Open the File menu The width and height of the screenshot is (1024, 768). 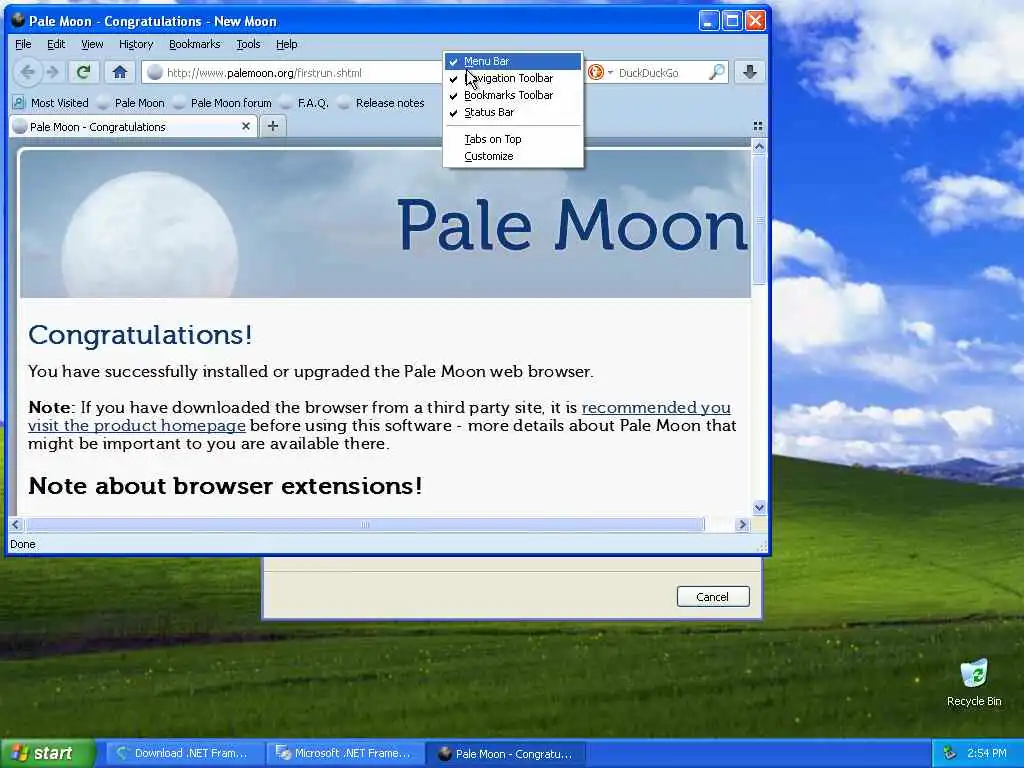23,44
